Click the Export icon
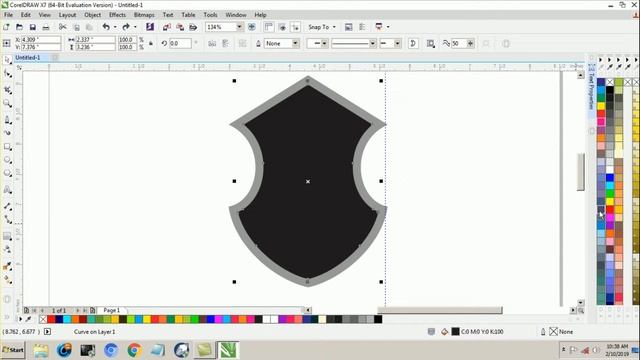The width and height of the screenshot is (640, 360). click(180, 27)
